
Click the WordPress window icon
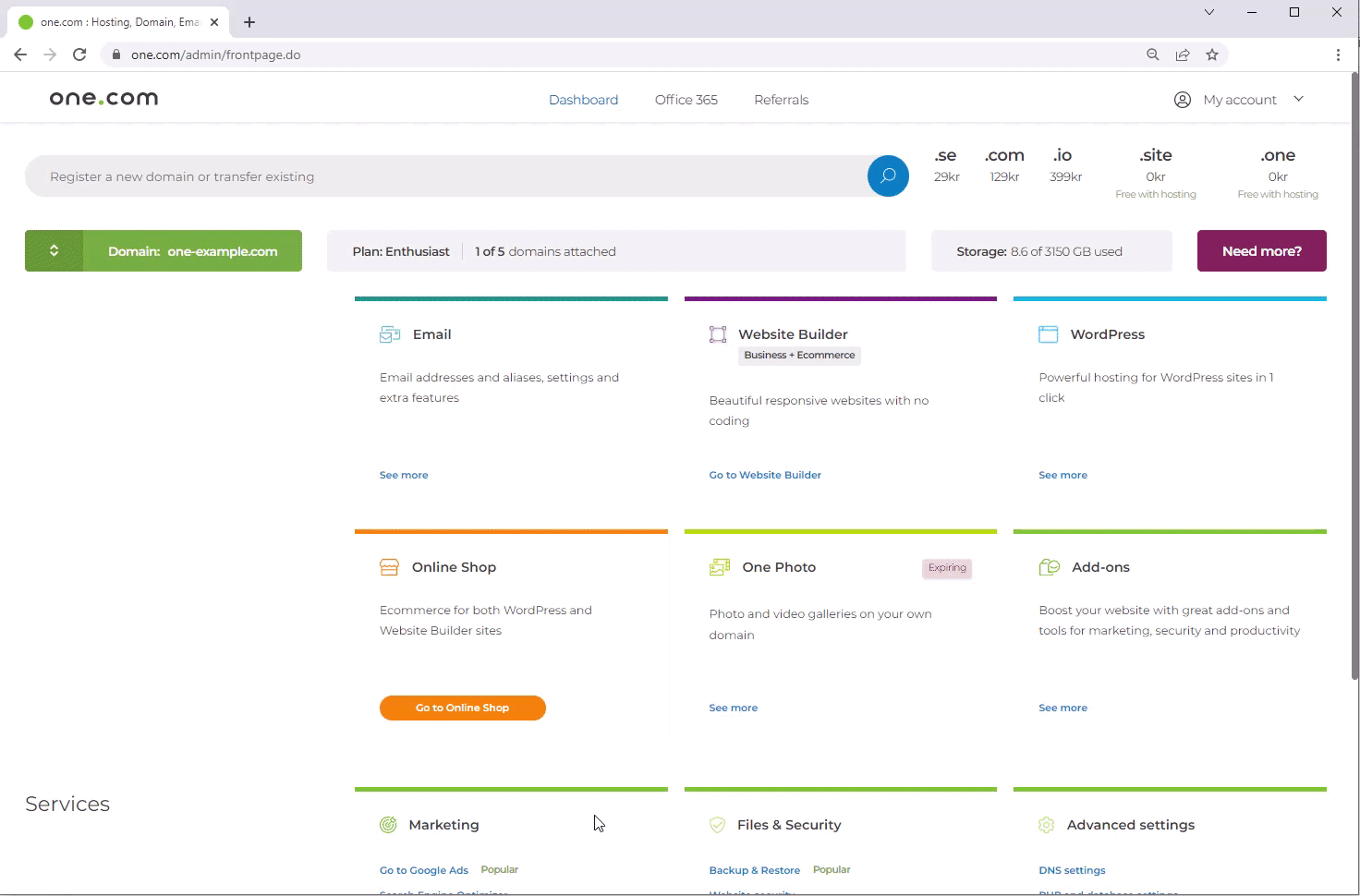1048,334
